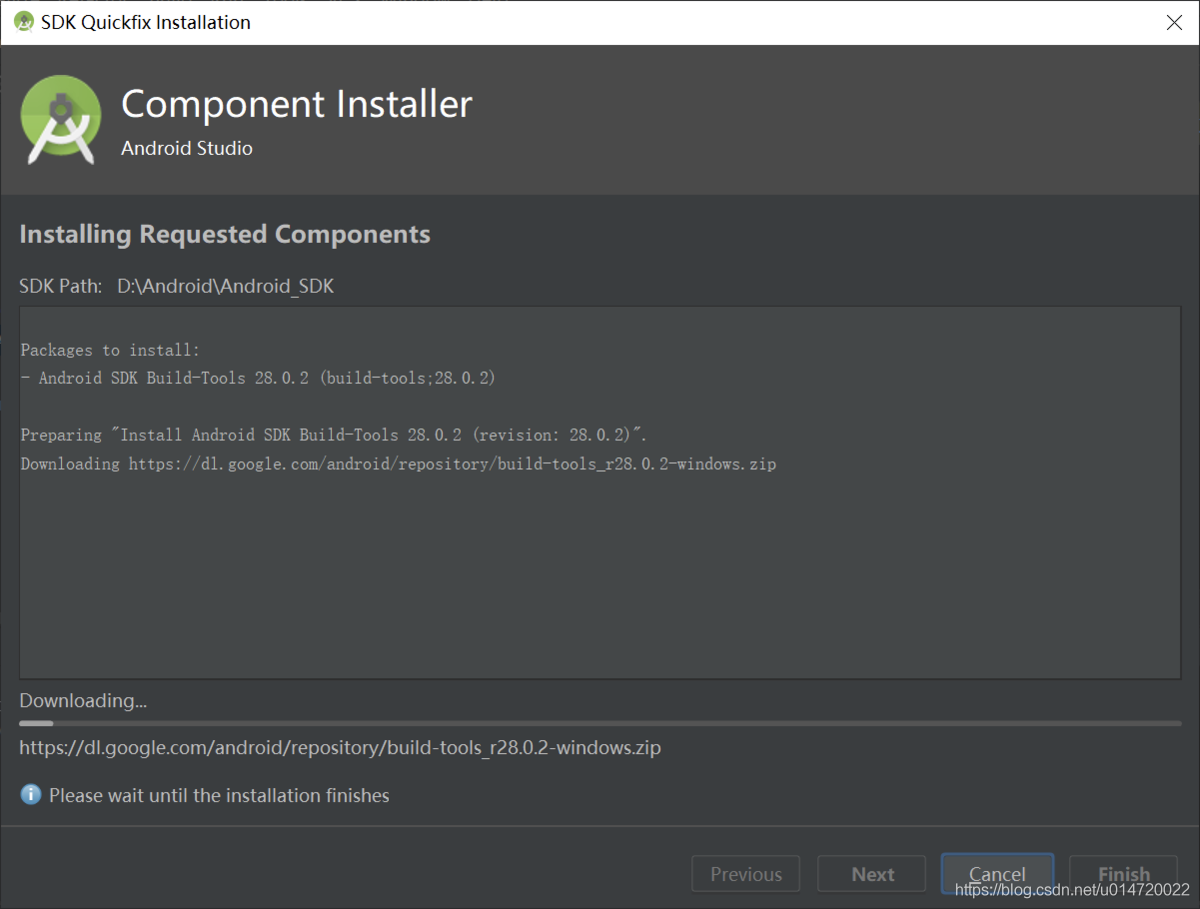Click the 'Android Studio' subtitle in header
1200x909 pixels.
[x=187, y=148]
